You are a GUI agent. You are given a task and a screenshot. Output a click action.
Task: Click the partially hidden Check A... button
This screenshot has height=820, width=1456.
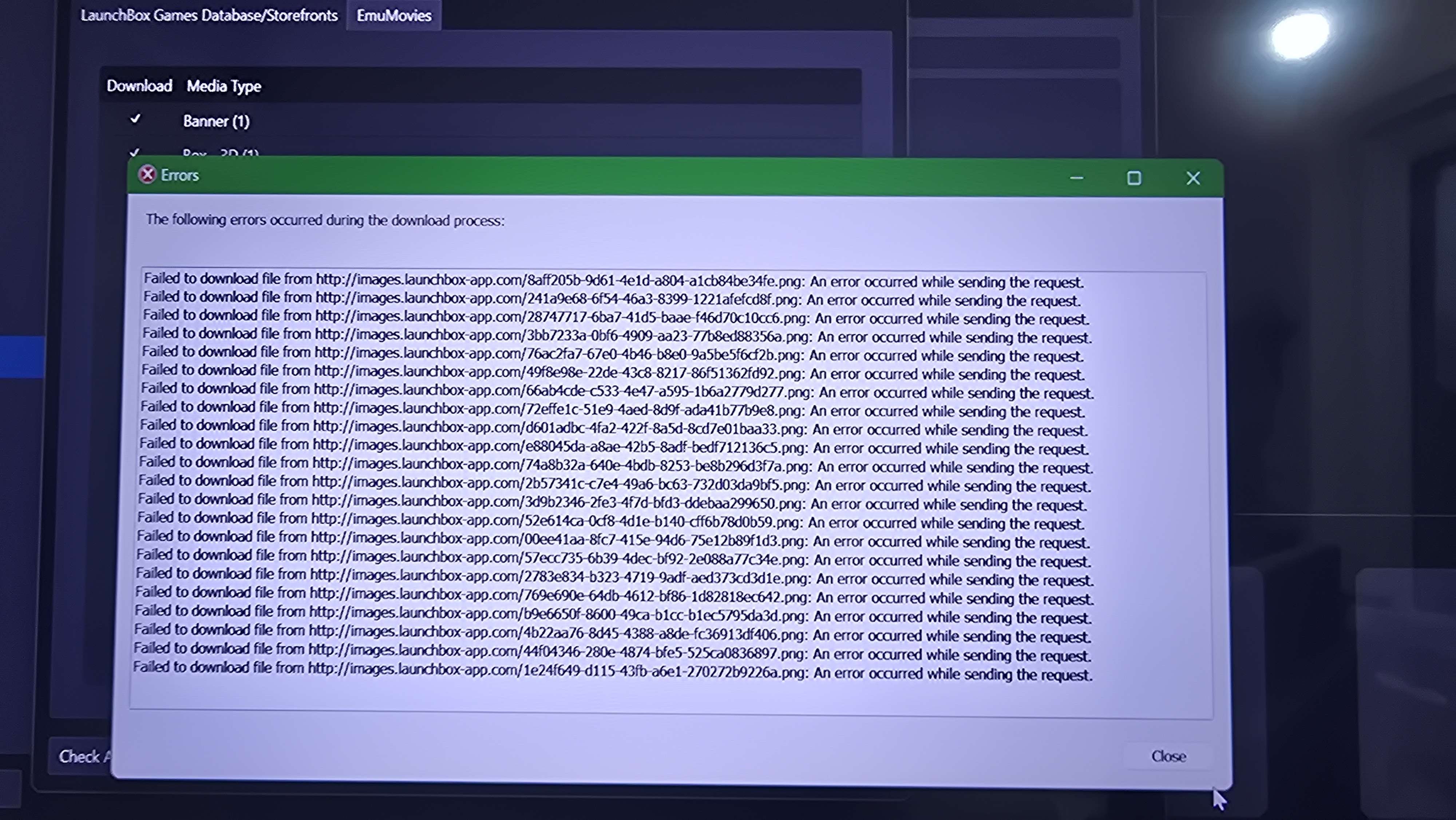pos(81,756)
